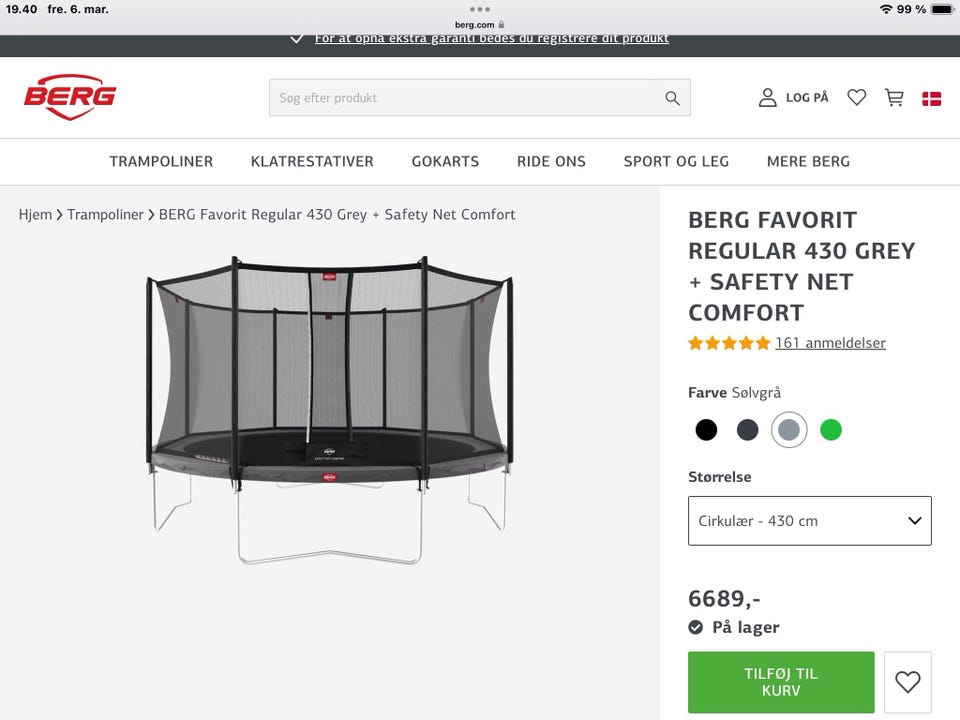The height and width of the screenshot is (720, 960).
Task: Open the shopping cart
Action: tap(894, 97)
